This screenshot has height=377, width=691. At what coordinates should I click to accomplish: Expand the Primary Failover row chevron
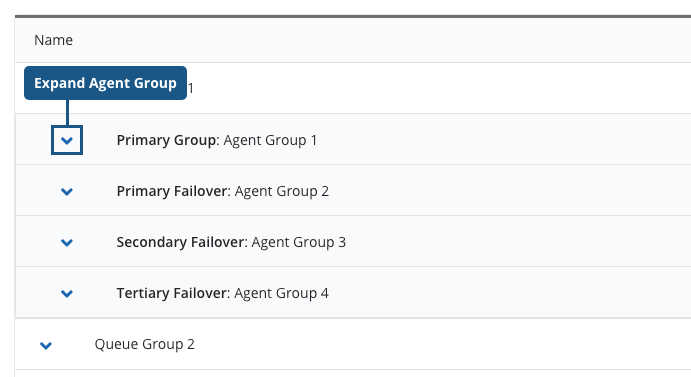coord(67,191)
